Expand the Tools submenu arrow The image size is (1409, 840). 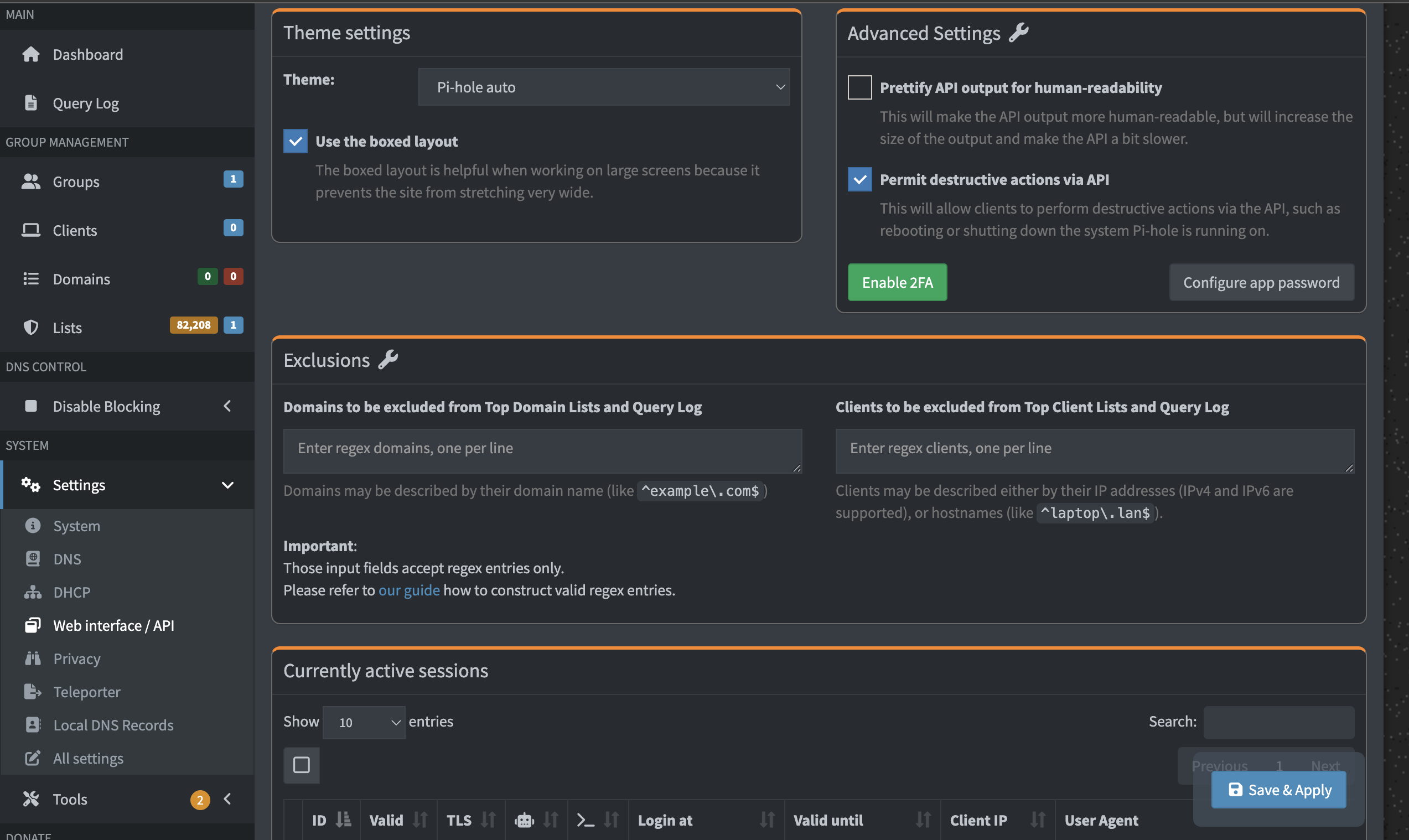(227, 799)
